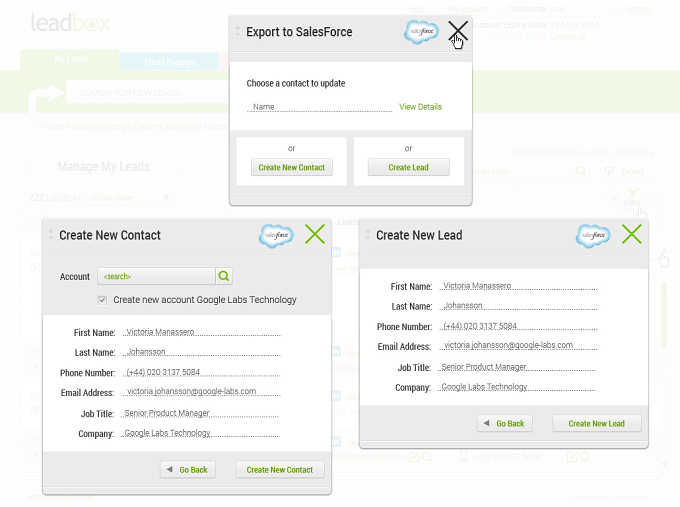The height and width of the screenshot is (507, 680).
Task: Open the View Details link
Action: (420, 107)
